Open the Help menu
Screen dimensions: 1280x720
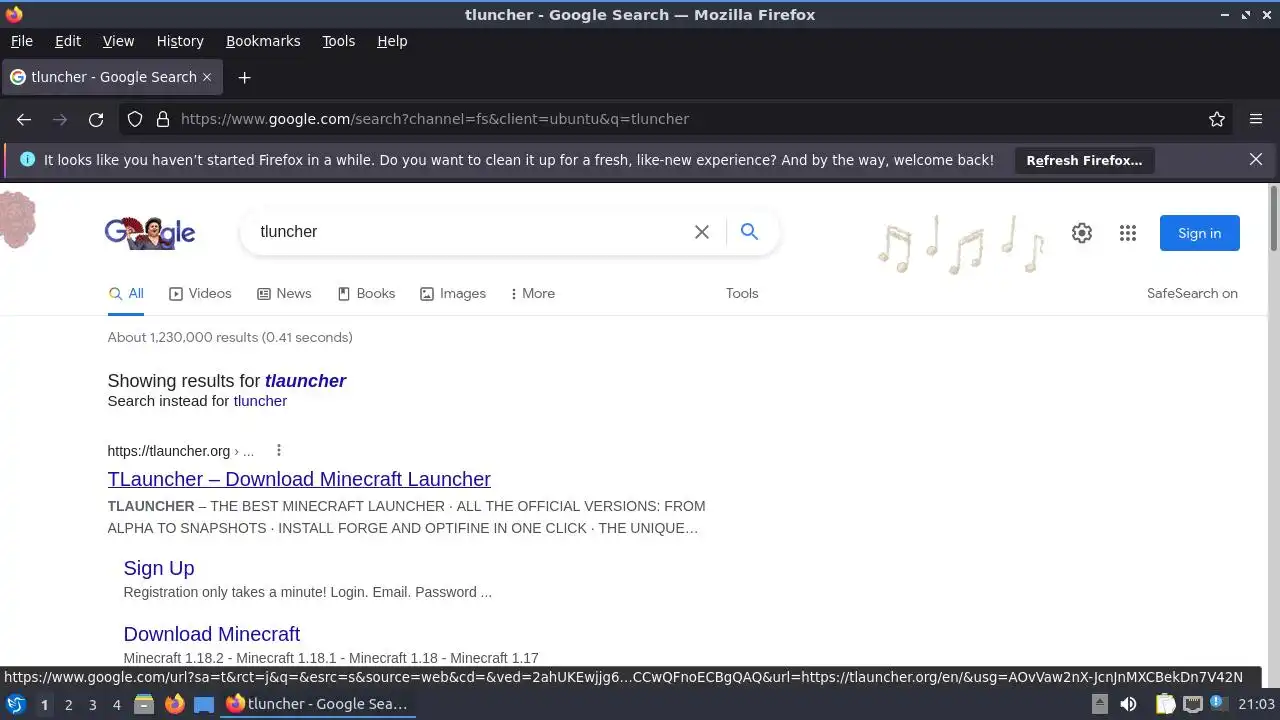pos(392,41)
